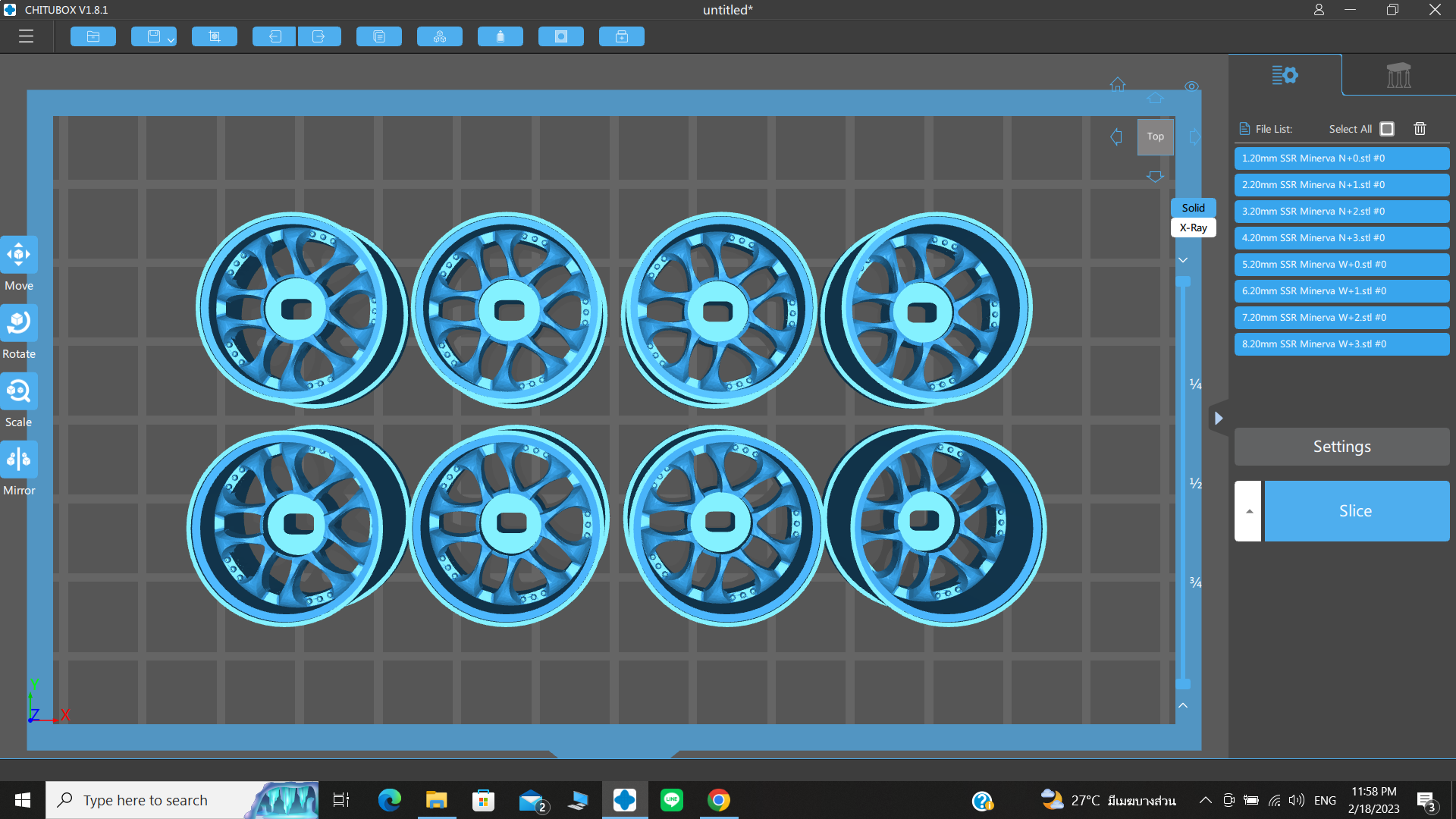
Task: Open Google Chrome from taskbar
Action: 719,800
